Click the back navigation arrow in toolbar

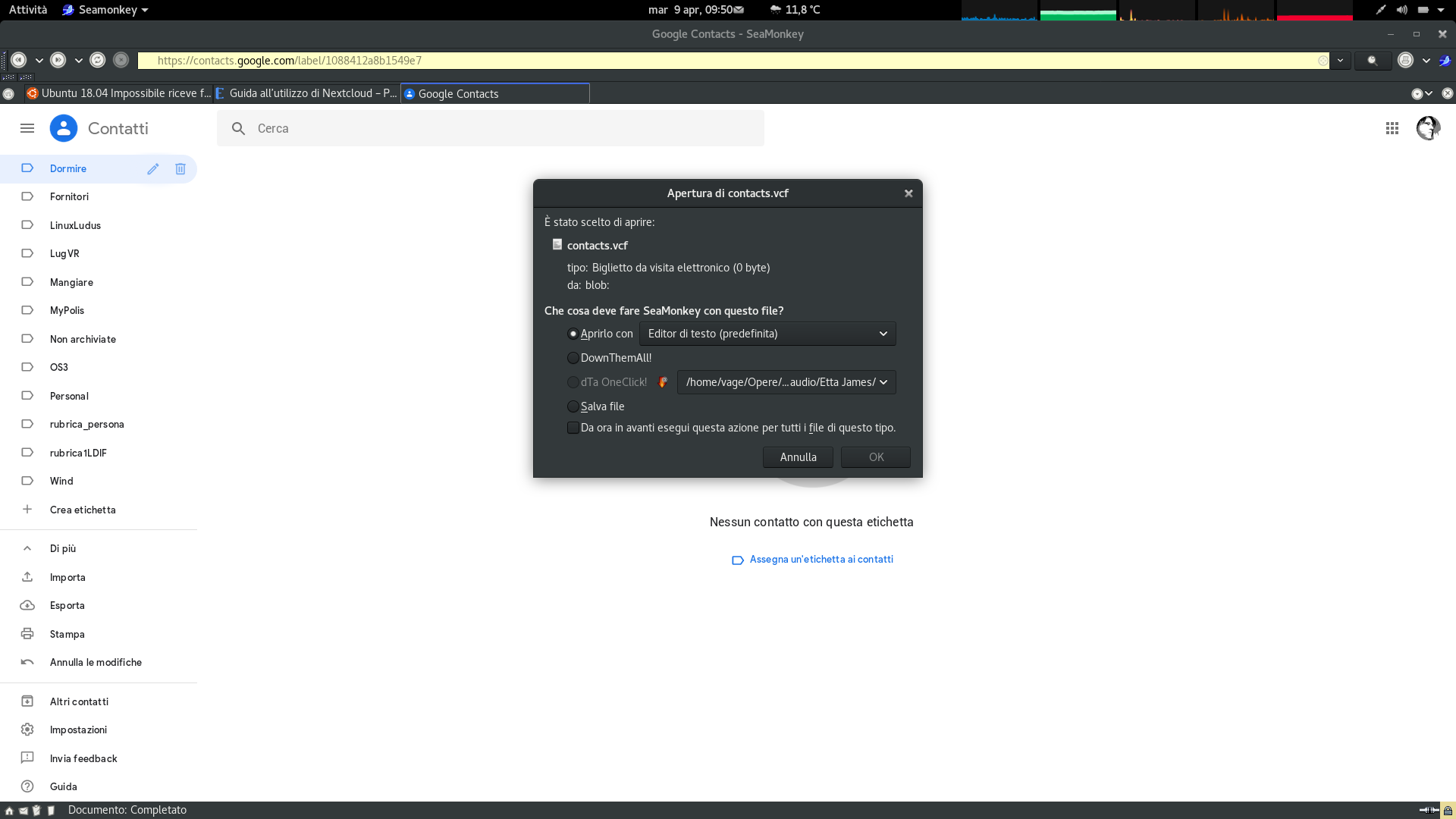(x=19, y=60)
